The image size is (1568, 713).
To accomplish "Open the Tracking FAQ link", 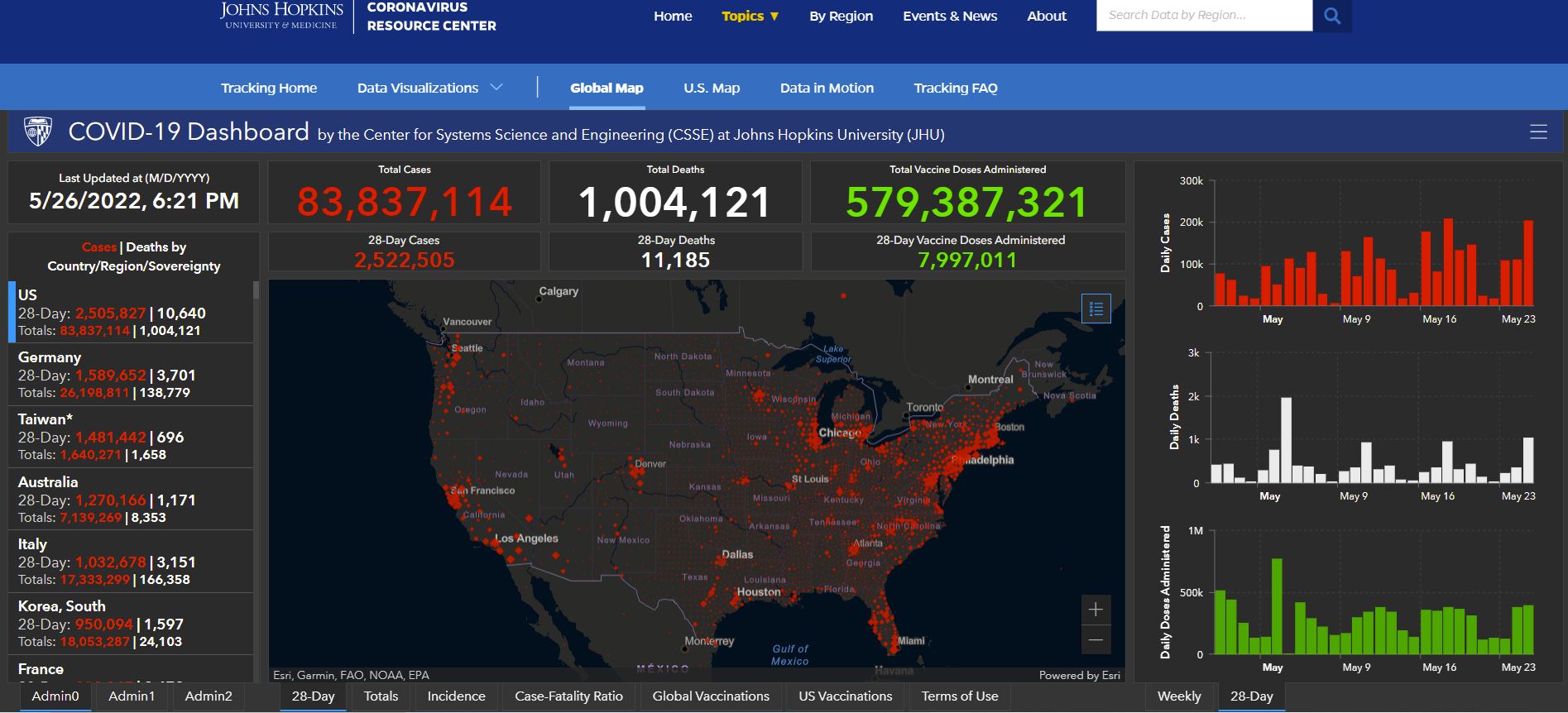I will pyautogui.click(x=956, y=88).
